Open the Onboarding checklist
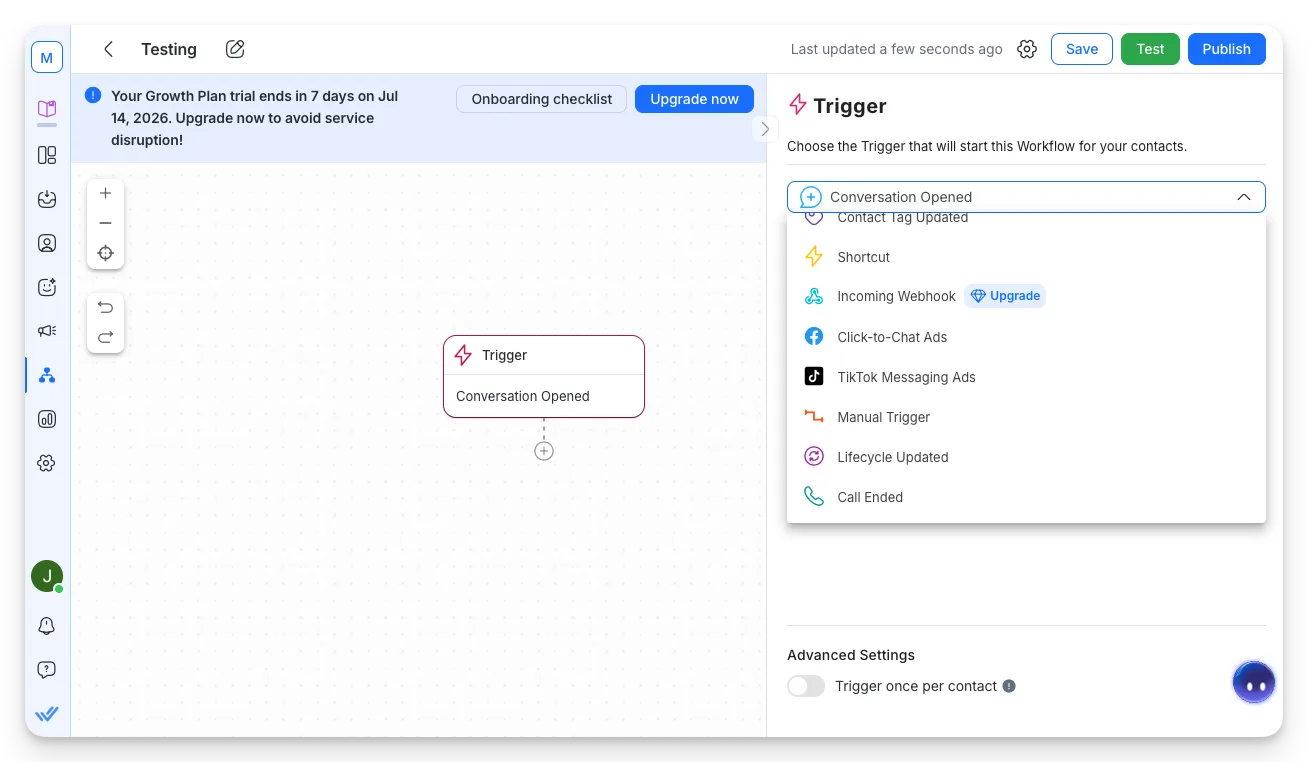 point(542,99)
